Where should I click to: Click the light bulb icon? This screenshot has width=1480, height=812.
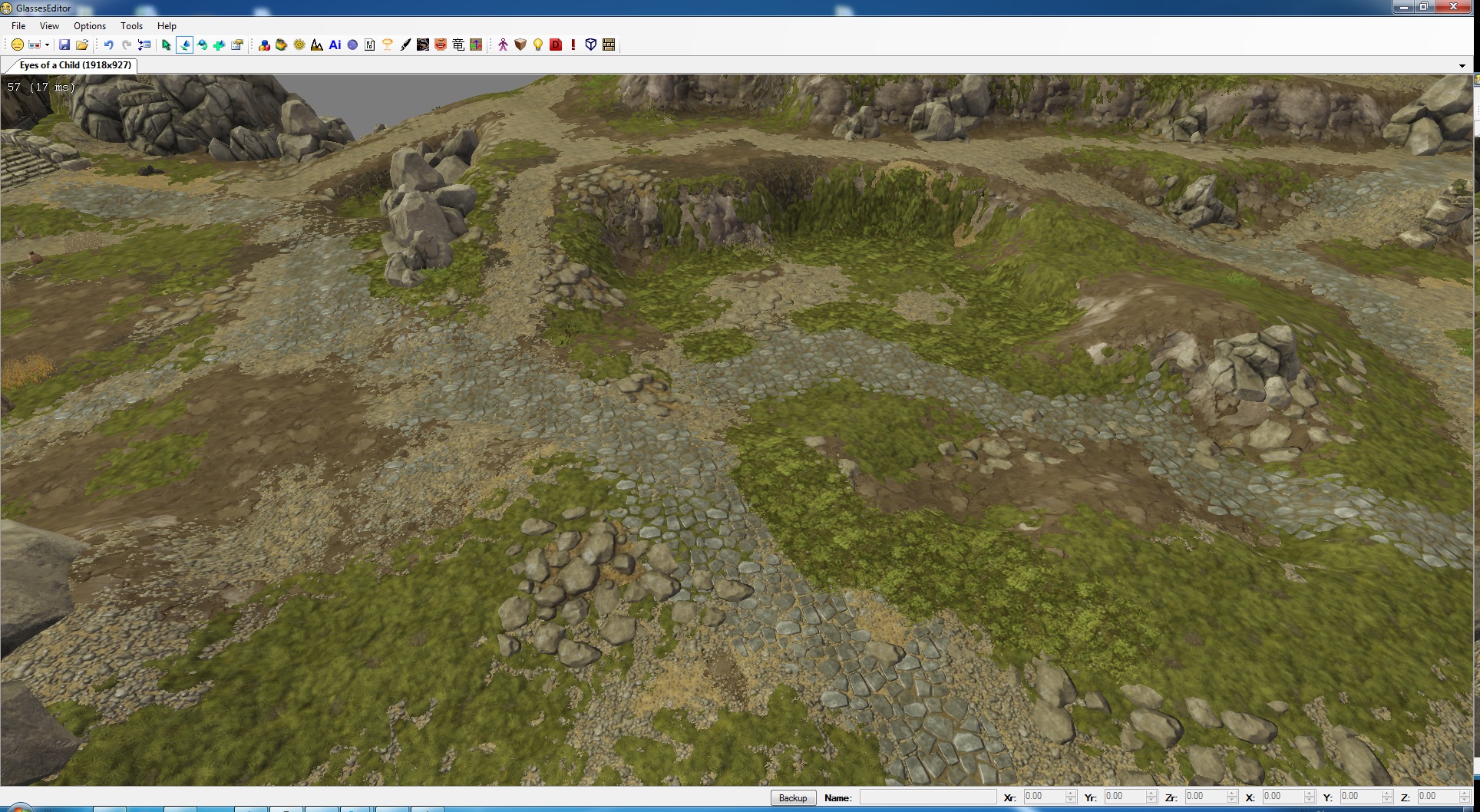tap(538, 45)
